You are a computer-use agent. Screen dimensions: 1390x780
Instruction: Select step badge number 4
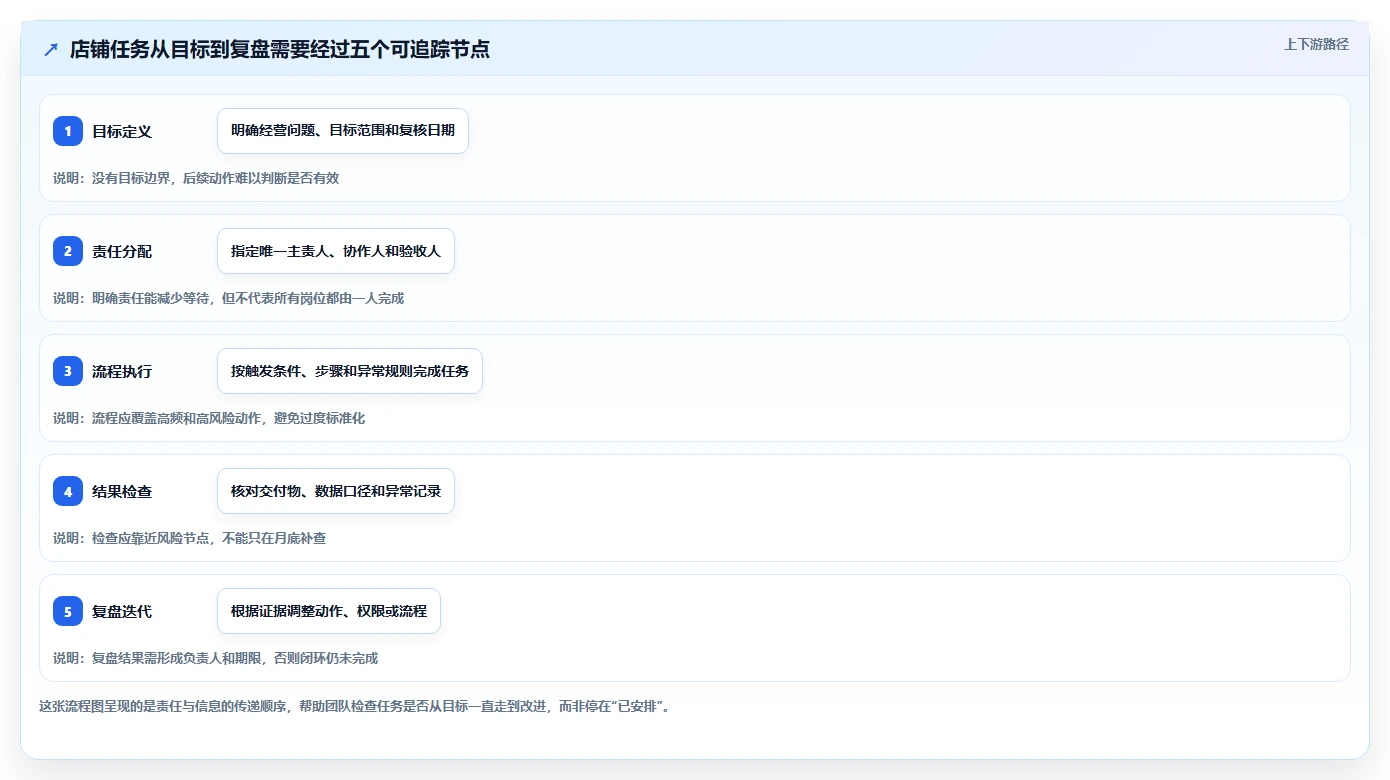(x=68, y=491)
